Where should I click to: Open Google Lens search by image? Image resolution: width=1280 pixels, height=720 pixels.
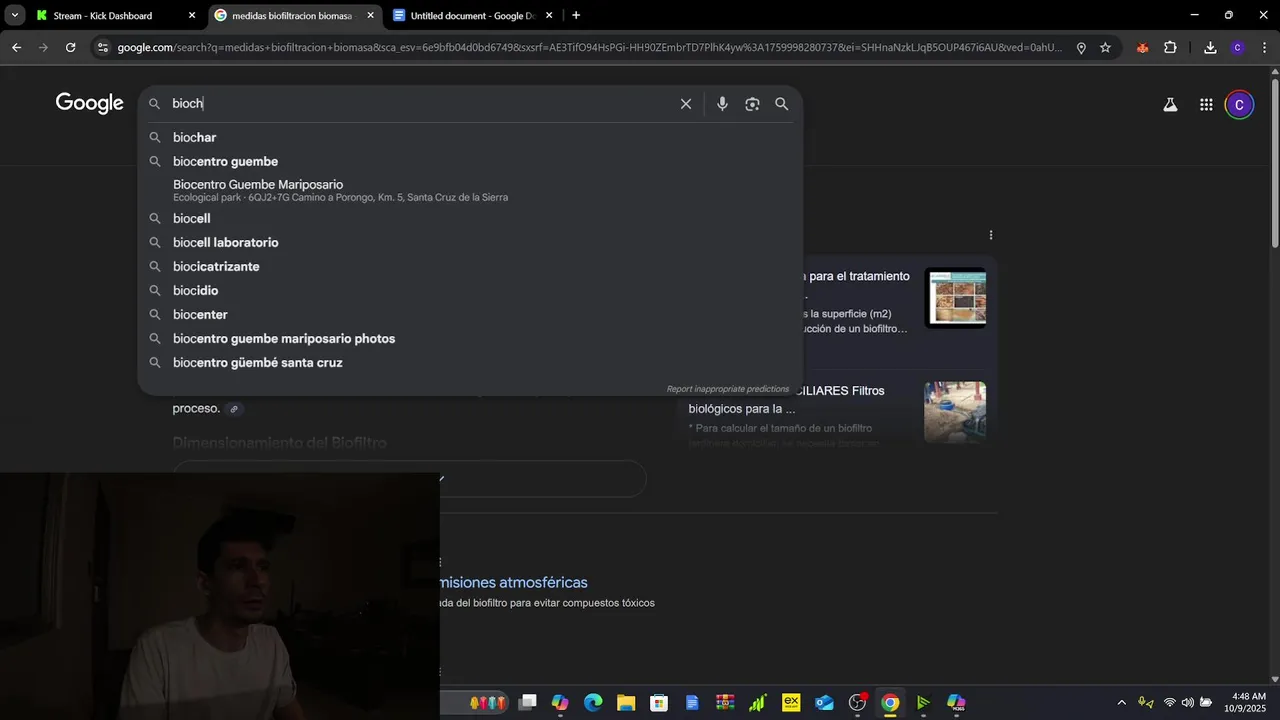(752, 104)
